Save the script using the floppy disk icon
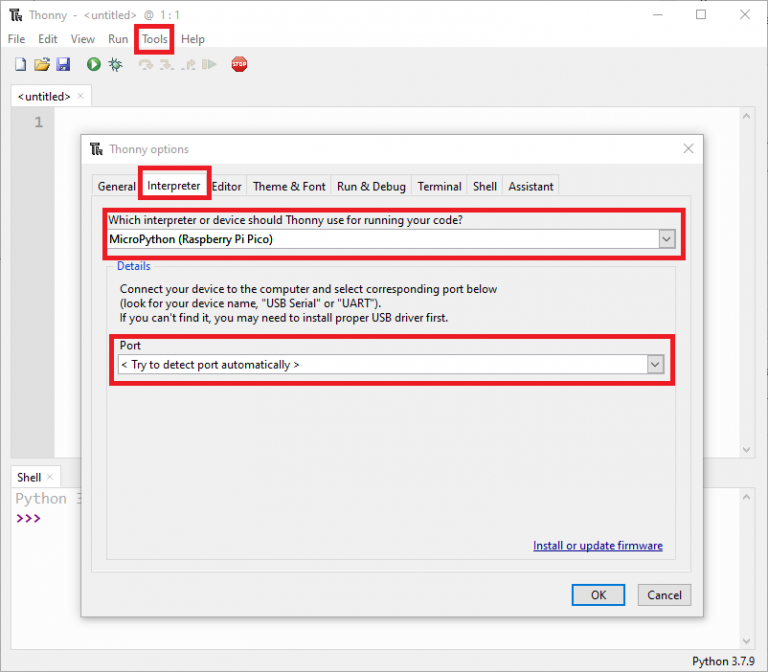 [x=63, y=64]
